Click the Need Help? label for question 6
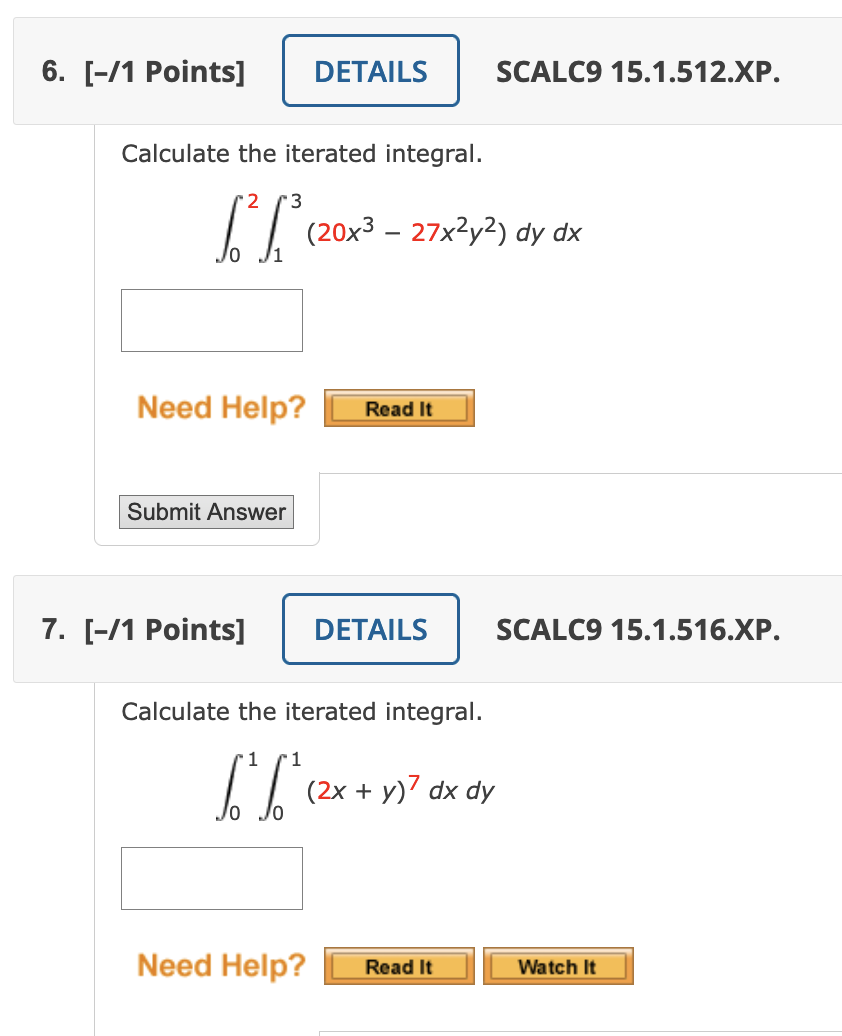 coord(220,407)
